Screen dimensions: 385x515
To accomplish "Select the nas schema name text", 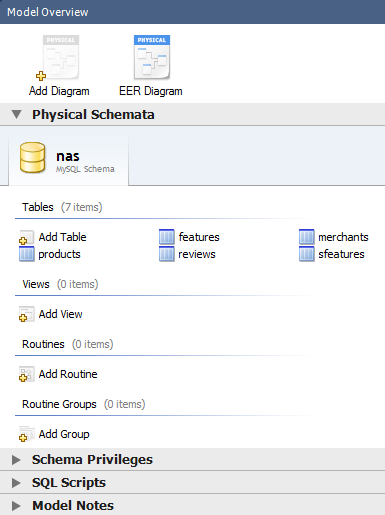I will (x=68, y=156).
